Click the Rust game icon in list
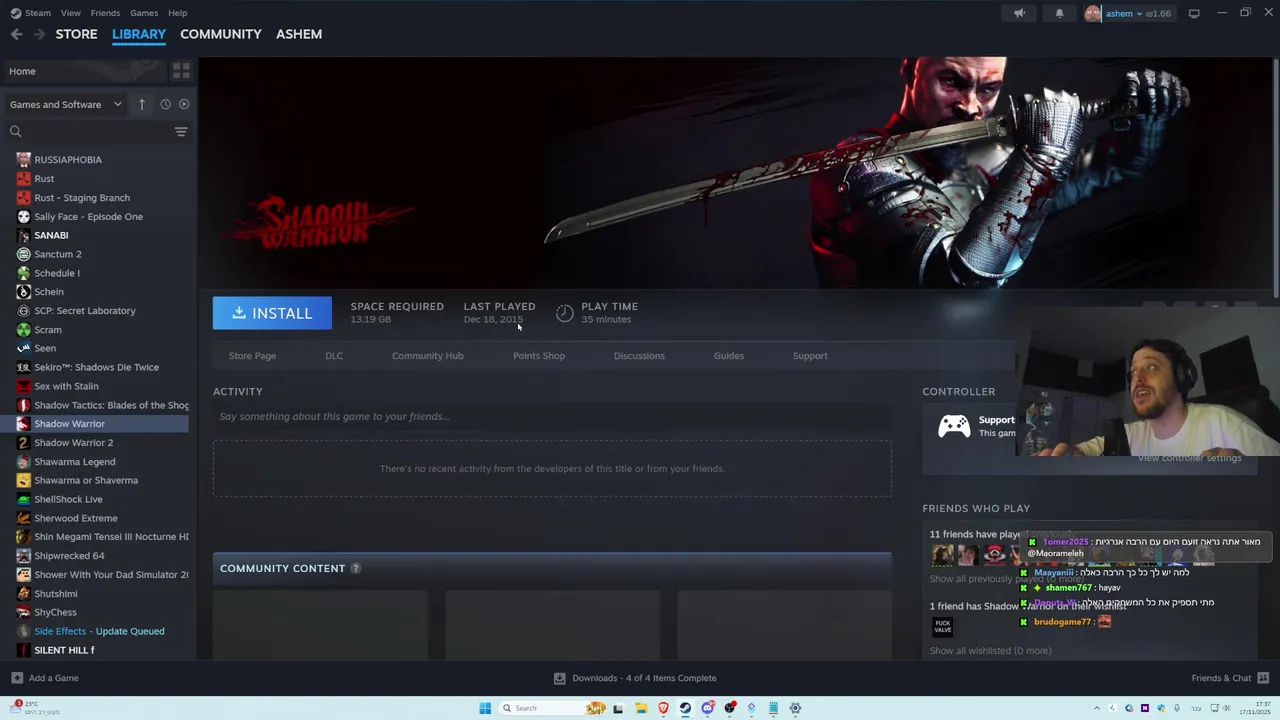This screenshot has width=1280, height=720. pyautogui.click(x=24, y=178)
